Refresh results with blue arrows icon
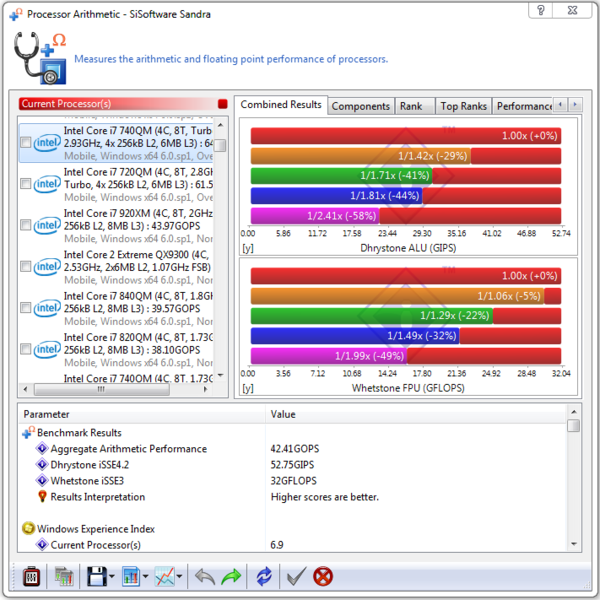The height and width of the screenshot is (600, 600). (264, 577)
